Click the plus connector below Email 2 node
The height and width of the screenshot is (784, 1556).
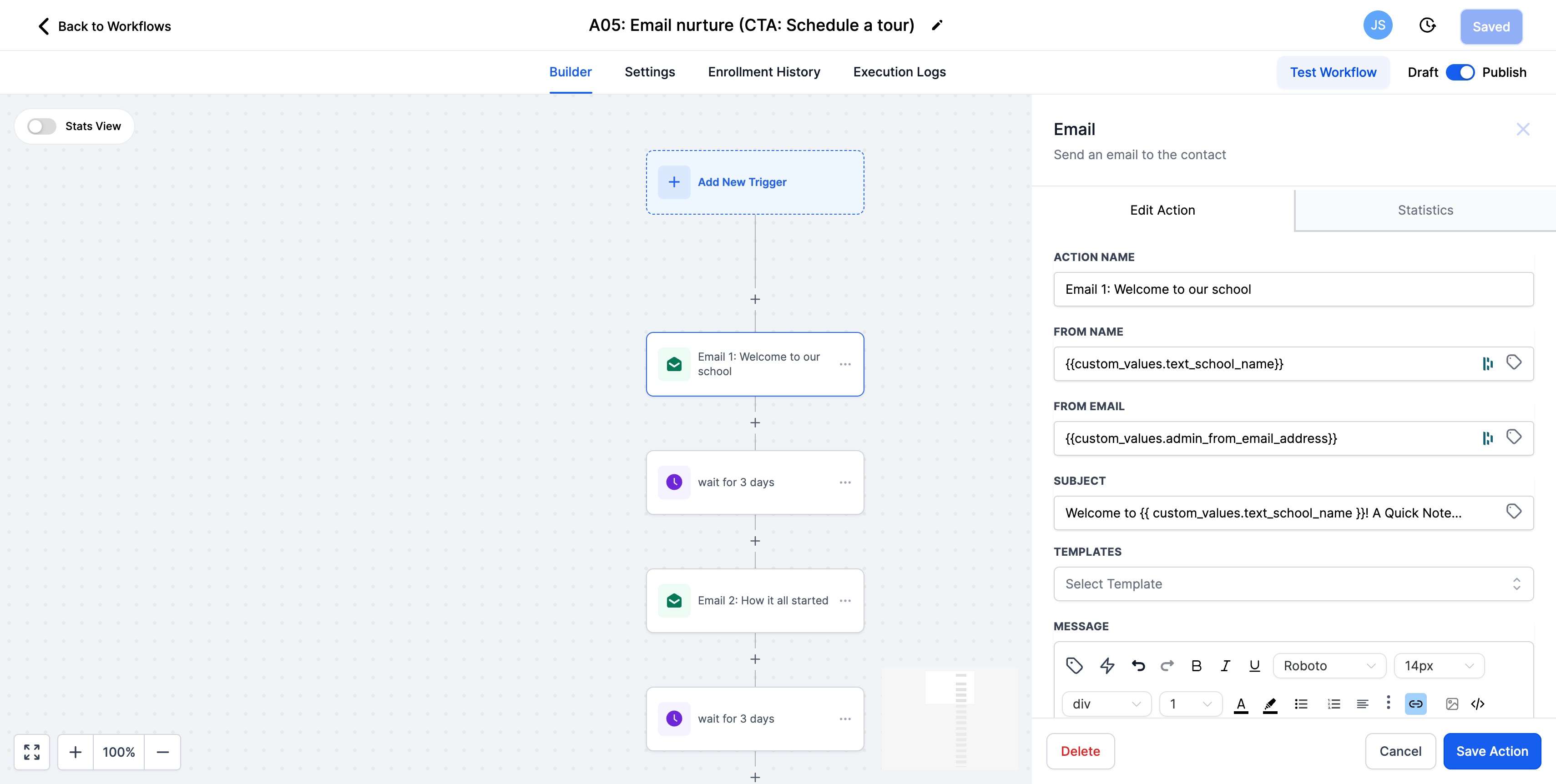click(755, 659)
